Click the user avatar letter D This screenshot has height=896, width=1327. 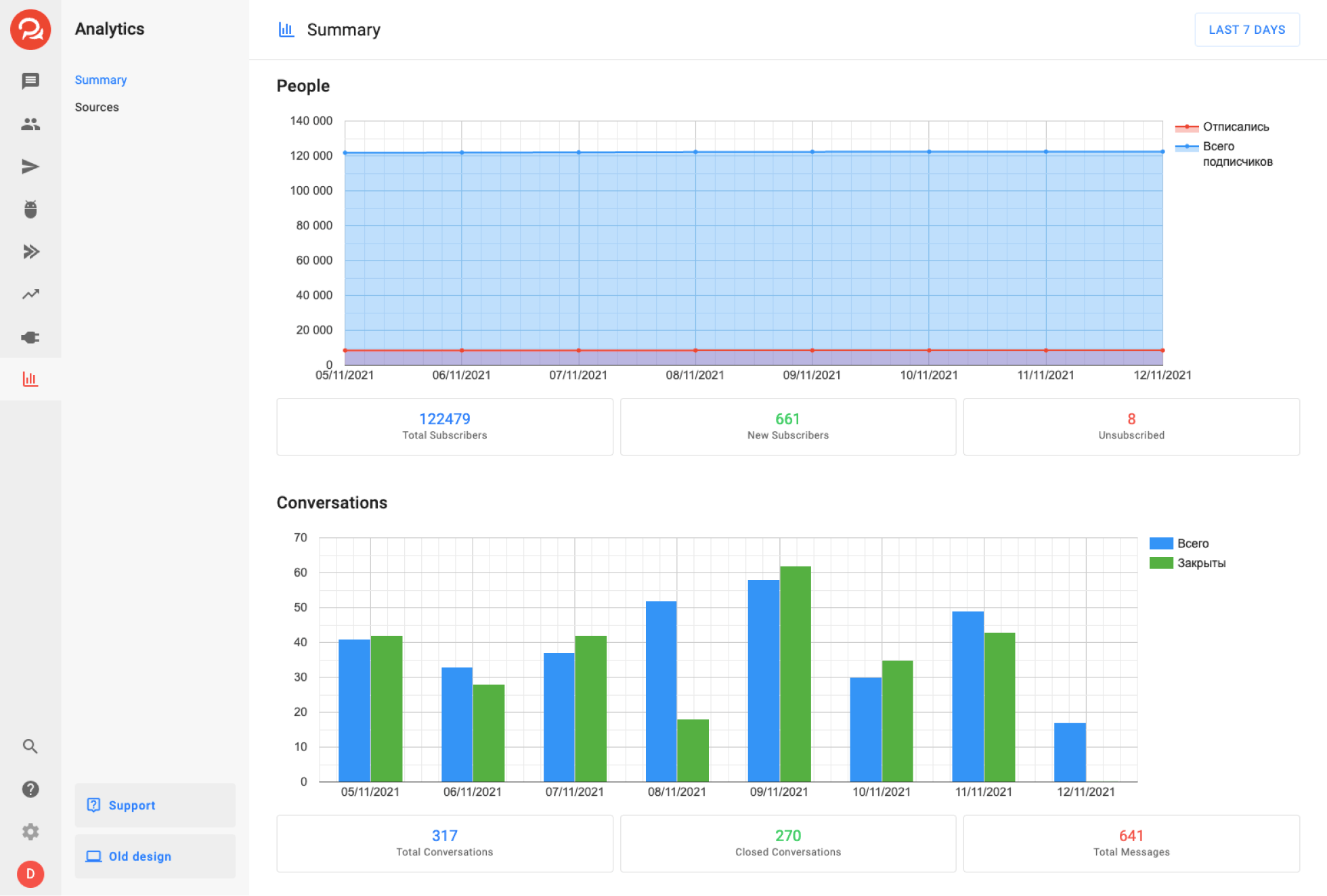30,874
